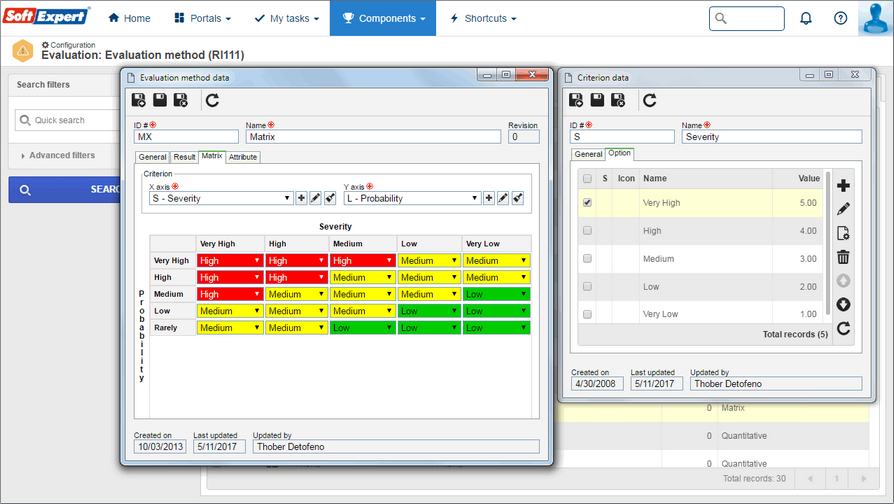The image size is (894, 504).
Task: Click the refresh icon in Evaluation method data toolbar
Action: (212, 100)
